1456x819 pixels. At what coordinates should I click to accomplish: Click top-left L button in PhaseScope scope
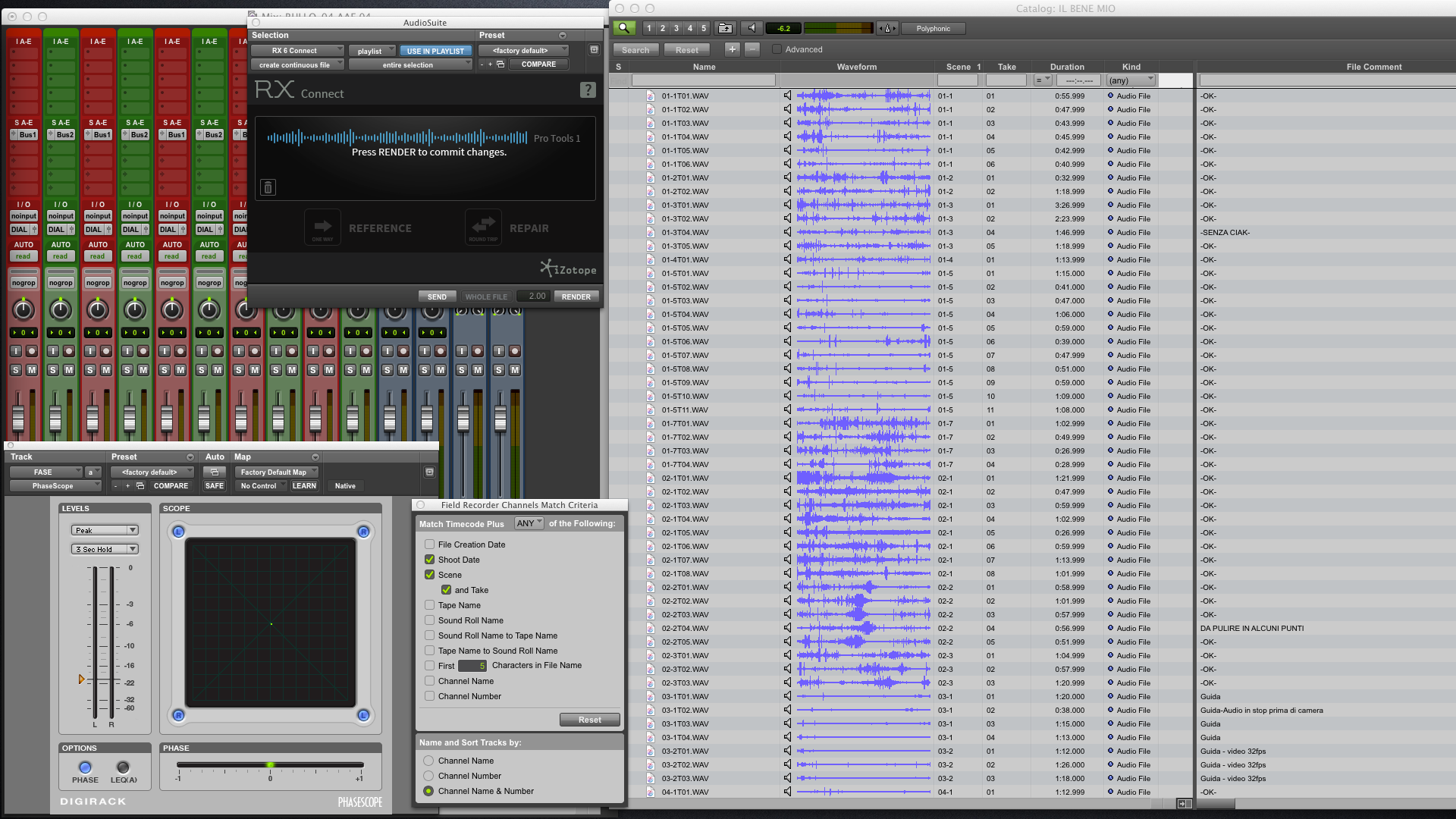178,532
